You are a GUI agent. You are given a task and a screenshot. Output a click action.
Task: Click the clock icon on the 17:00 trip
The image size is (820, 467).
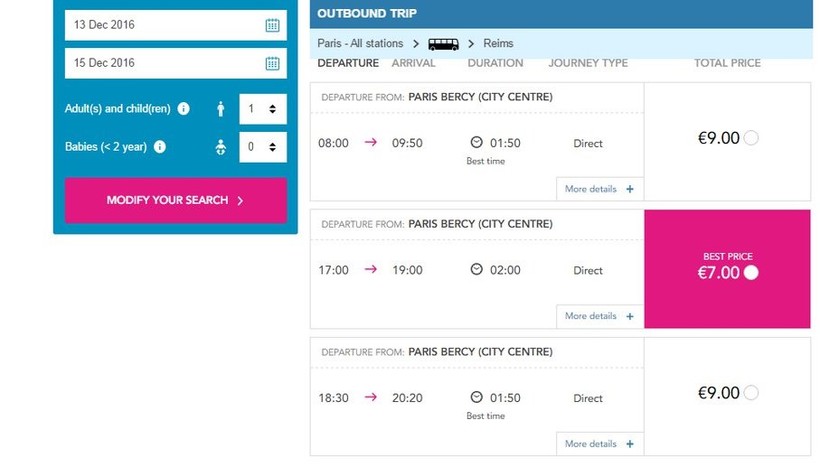pyautogui.click(x=477, y=270)
